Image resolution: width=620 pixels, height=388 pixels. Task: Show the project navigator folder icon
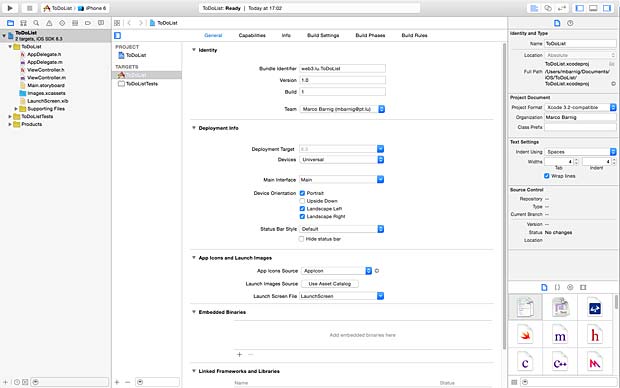click(11, 23)
